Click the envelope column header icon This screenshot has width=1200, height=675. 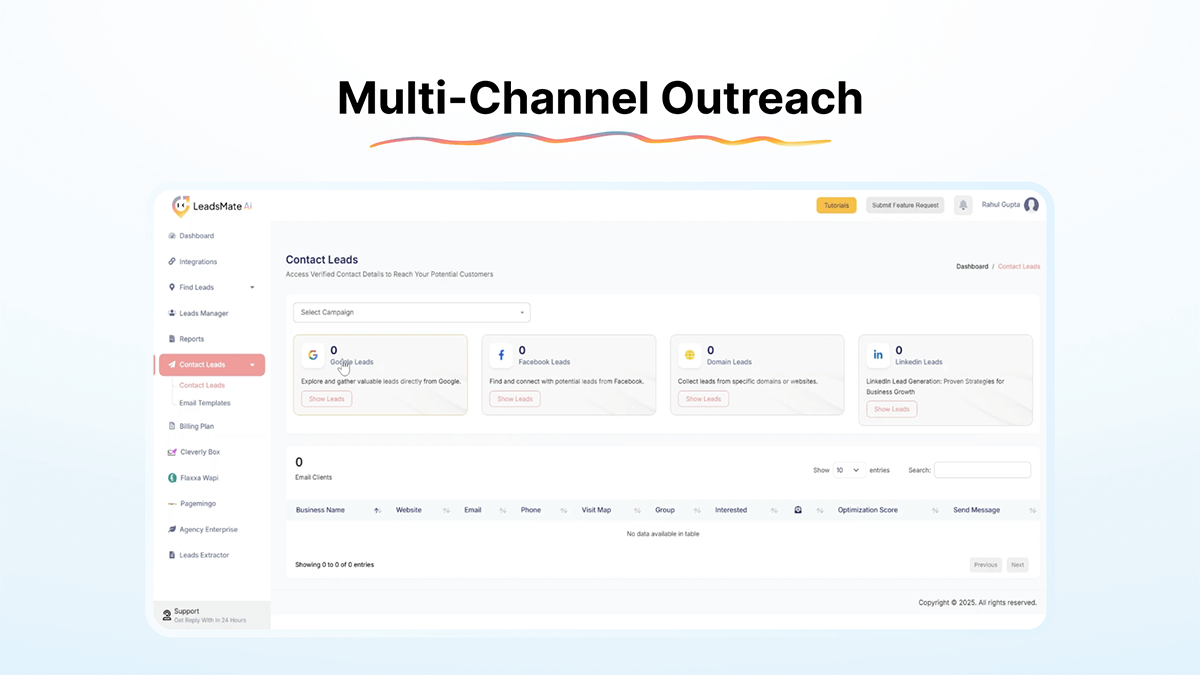tap(797, 510)
